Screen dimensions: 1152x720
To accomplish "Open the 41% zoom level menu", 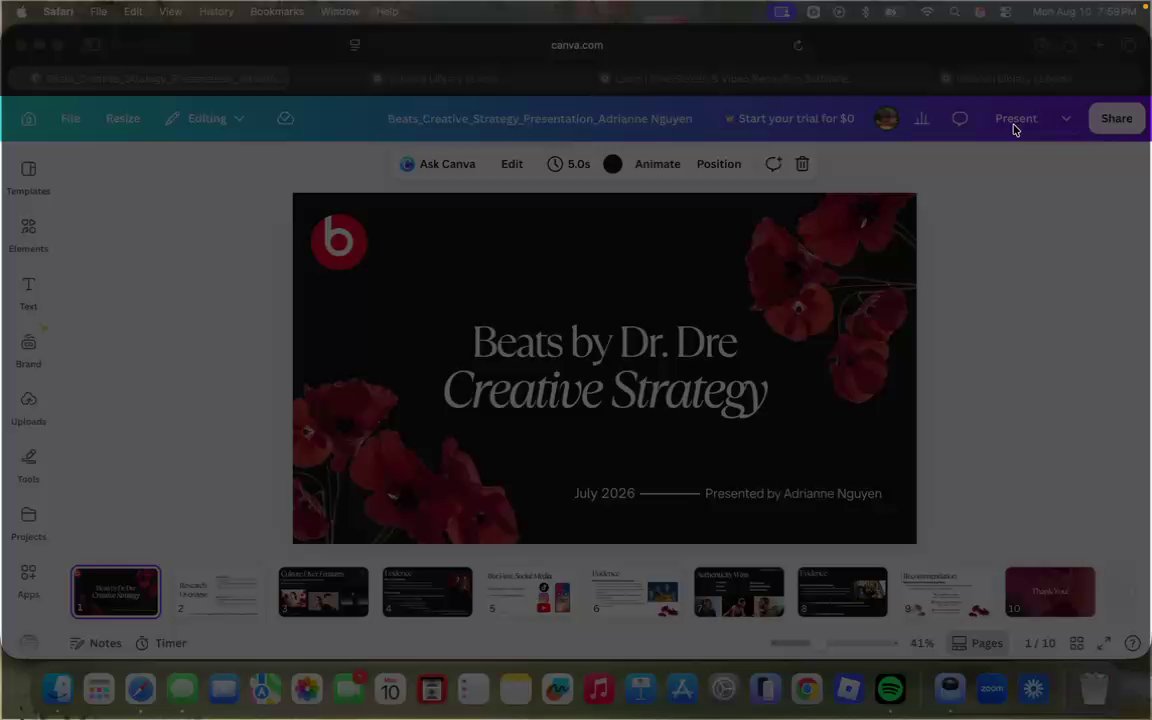I will [x=922, y=643].
